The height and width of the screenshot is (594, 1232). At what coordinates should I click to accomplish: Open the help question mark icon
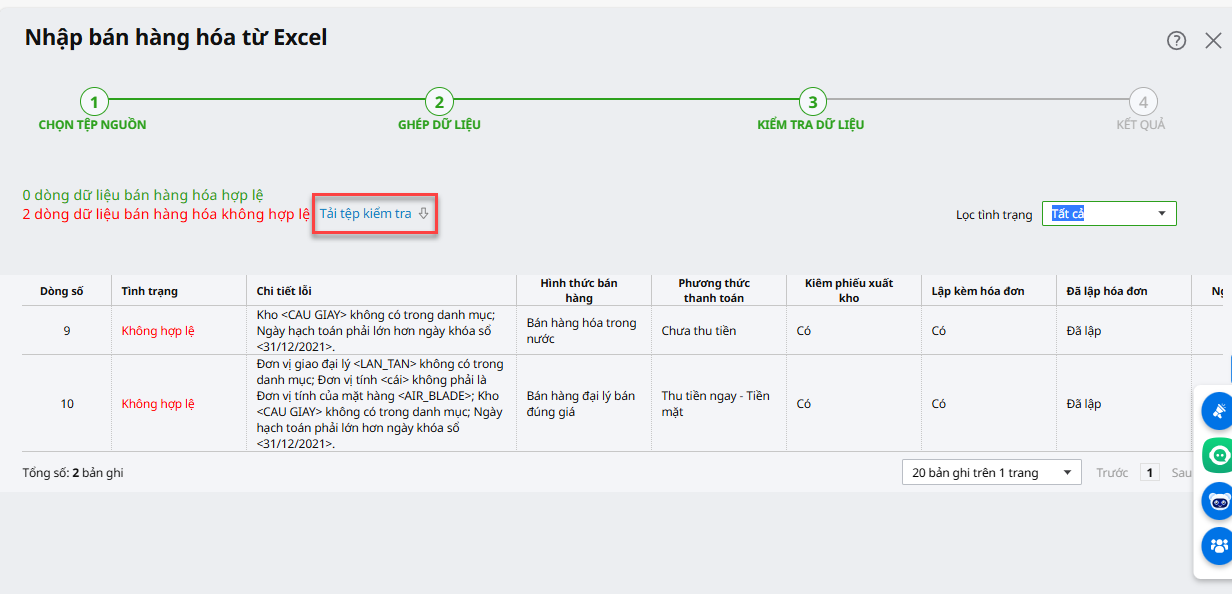pyautogui.click(x=1176, y=40)
